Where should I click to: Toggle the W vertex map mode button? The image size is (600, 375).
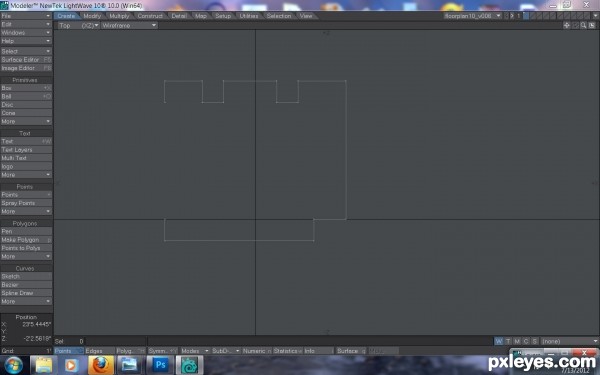coord(499,341)
